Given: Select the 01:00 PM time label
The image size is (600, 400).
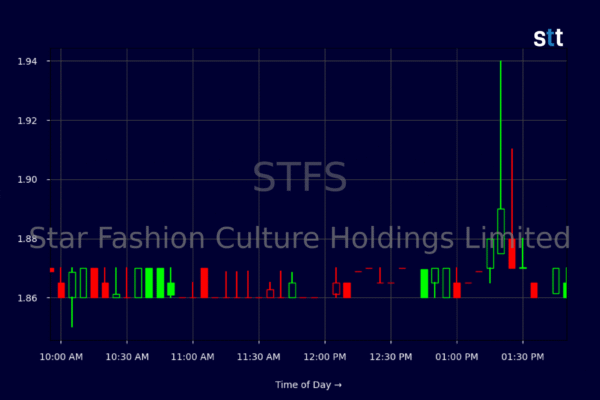Looking at the screenshot, I should coord(457,357).
